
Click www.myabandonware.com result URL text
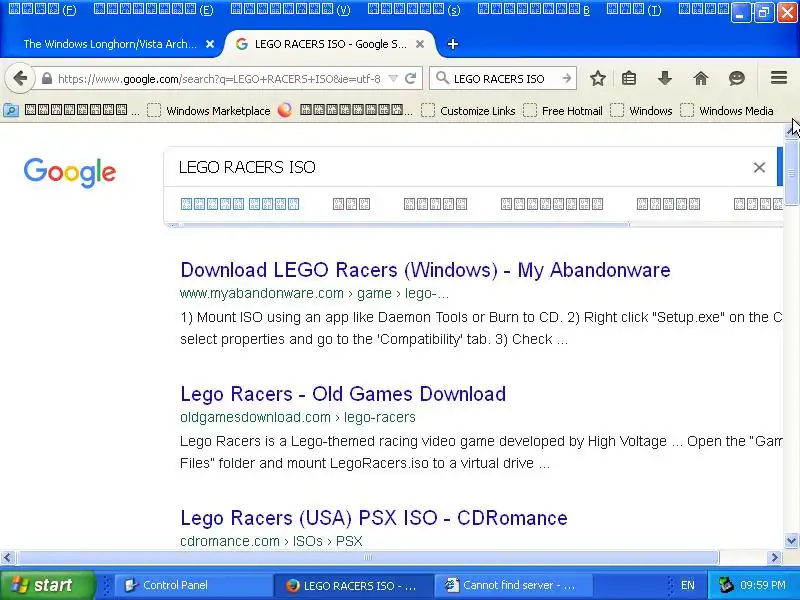tap(314, 293)
